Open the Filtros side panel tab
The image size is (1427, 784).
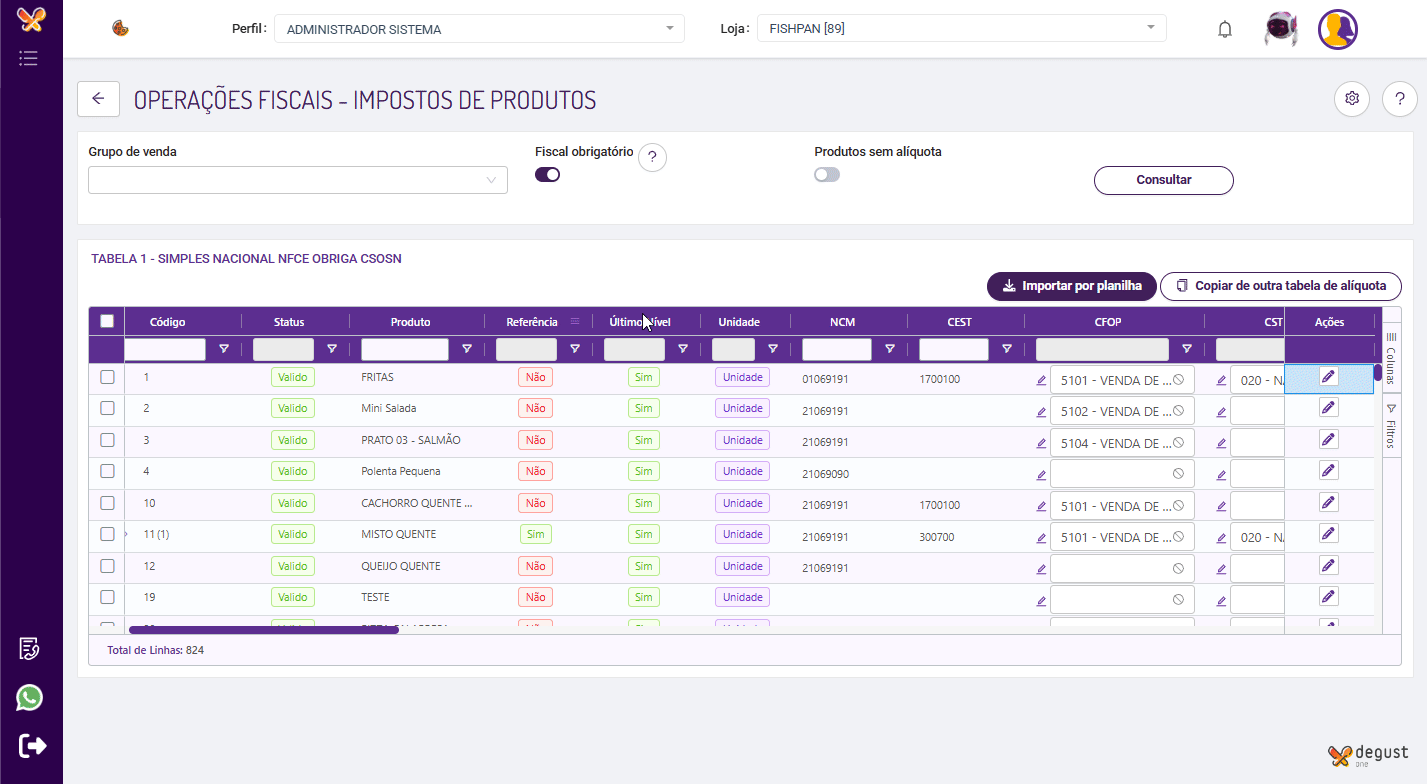1391,427
